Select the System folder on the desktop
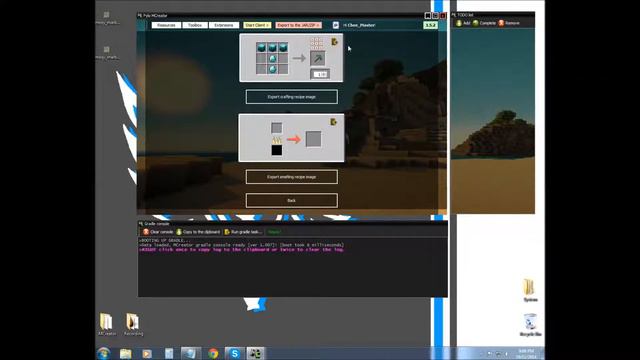Viewport: 640px width, 360px height. click(x=530, y=290)
